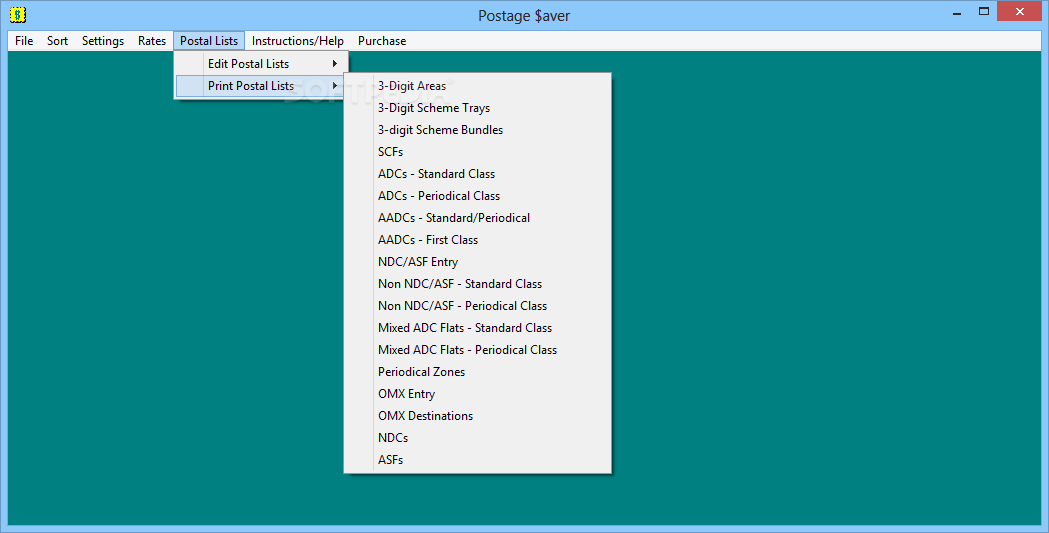This screenshot has width=1049, height=533.
Task: Close the Postal Lists menu
Action: (x=209, y=41)
